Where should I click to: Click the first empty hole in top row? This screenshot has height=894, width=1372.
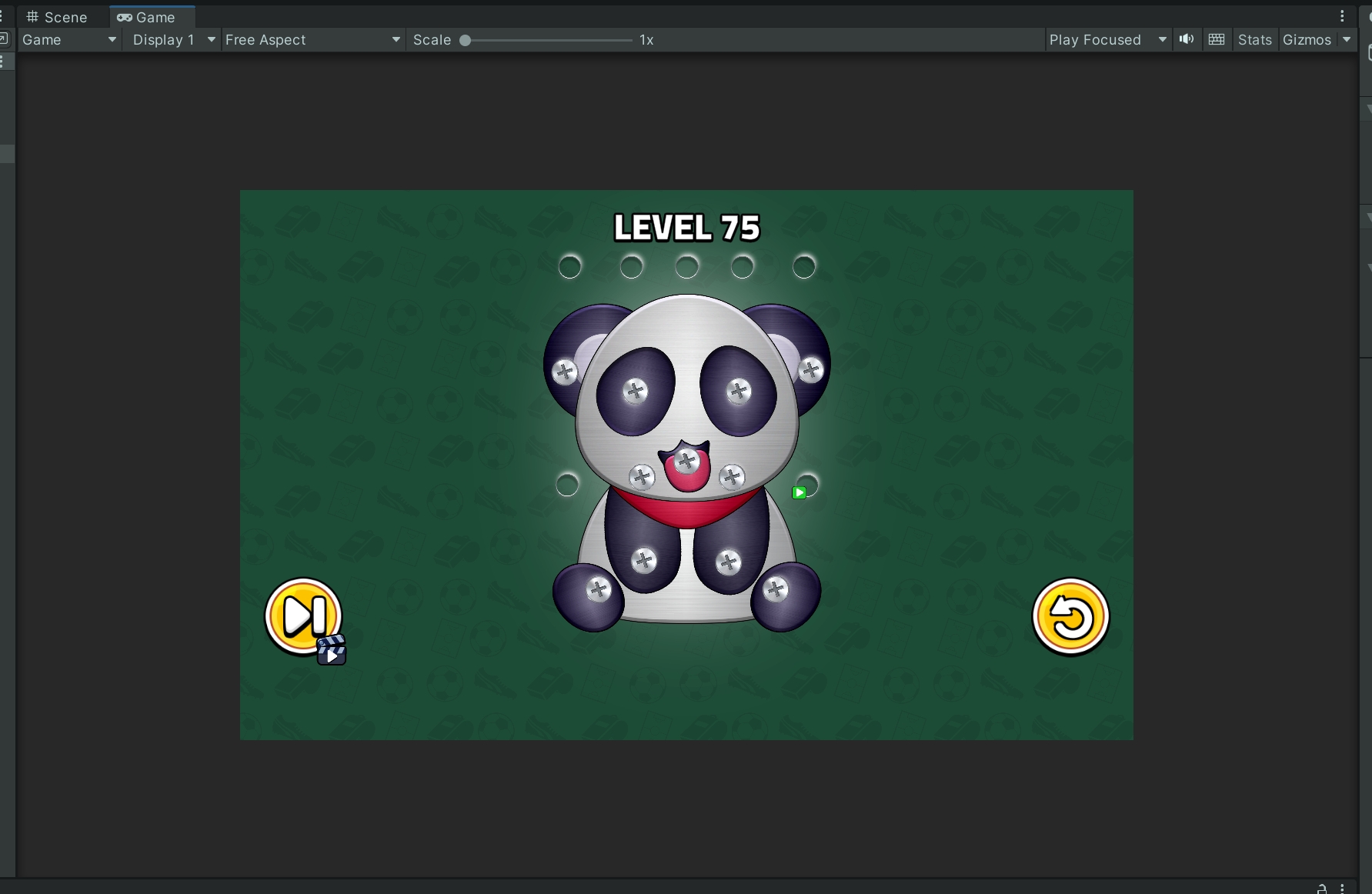(570, 267)
